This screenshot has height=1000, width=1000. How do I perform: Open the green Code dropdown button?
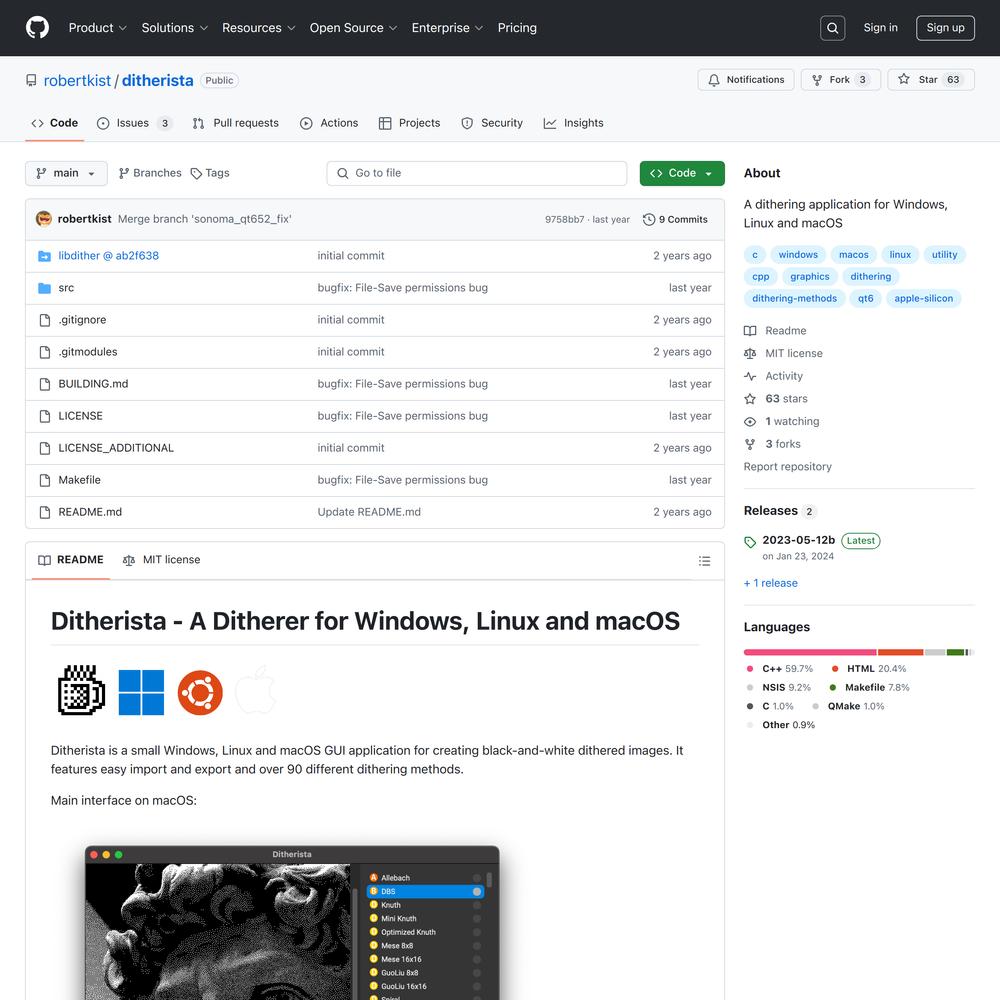coord(682,173)
